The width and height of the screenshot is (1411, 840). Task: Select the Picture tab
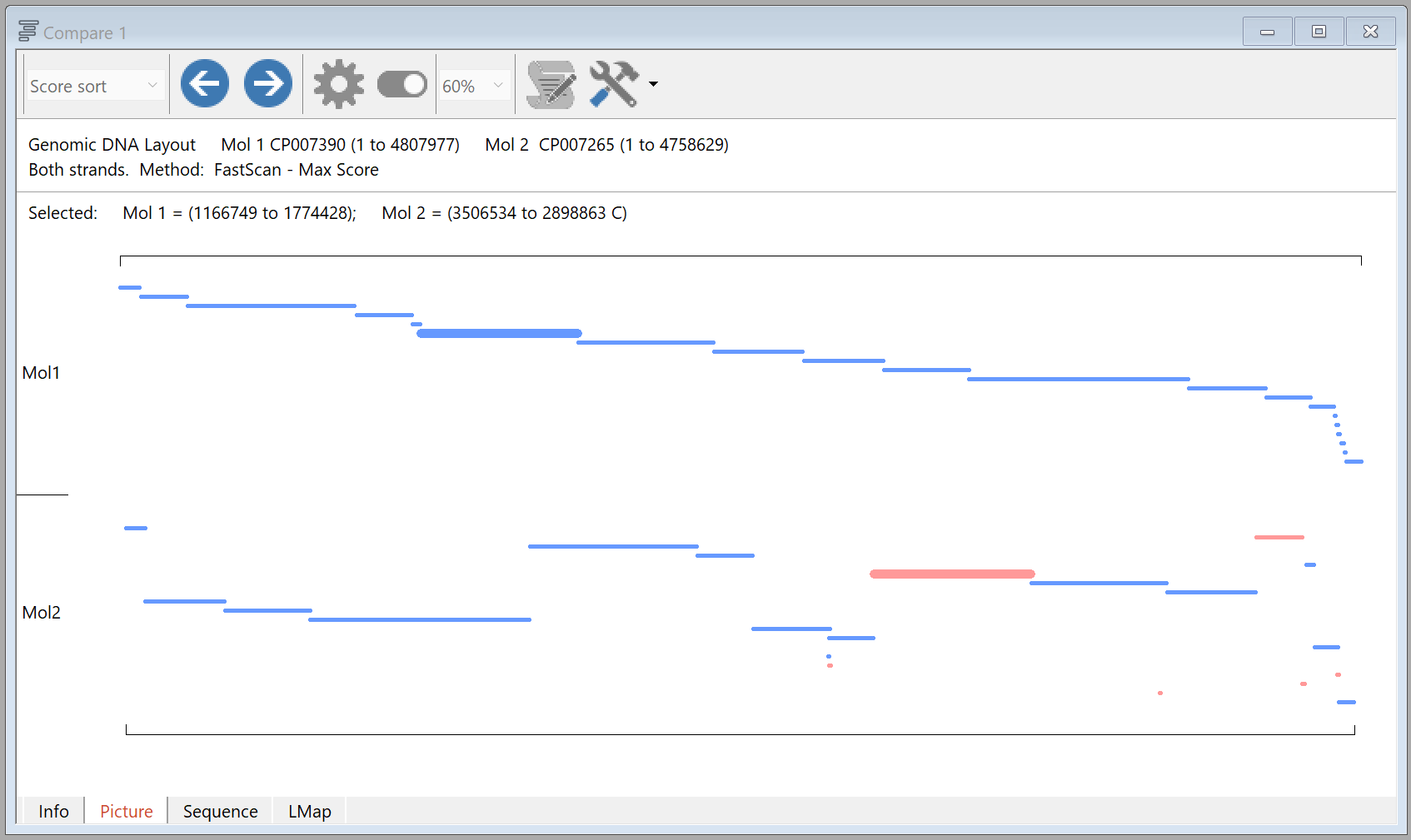(127, 811)
